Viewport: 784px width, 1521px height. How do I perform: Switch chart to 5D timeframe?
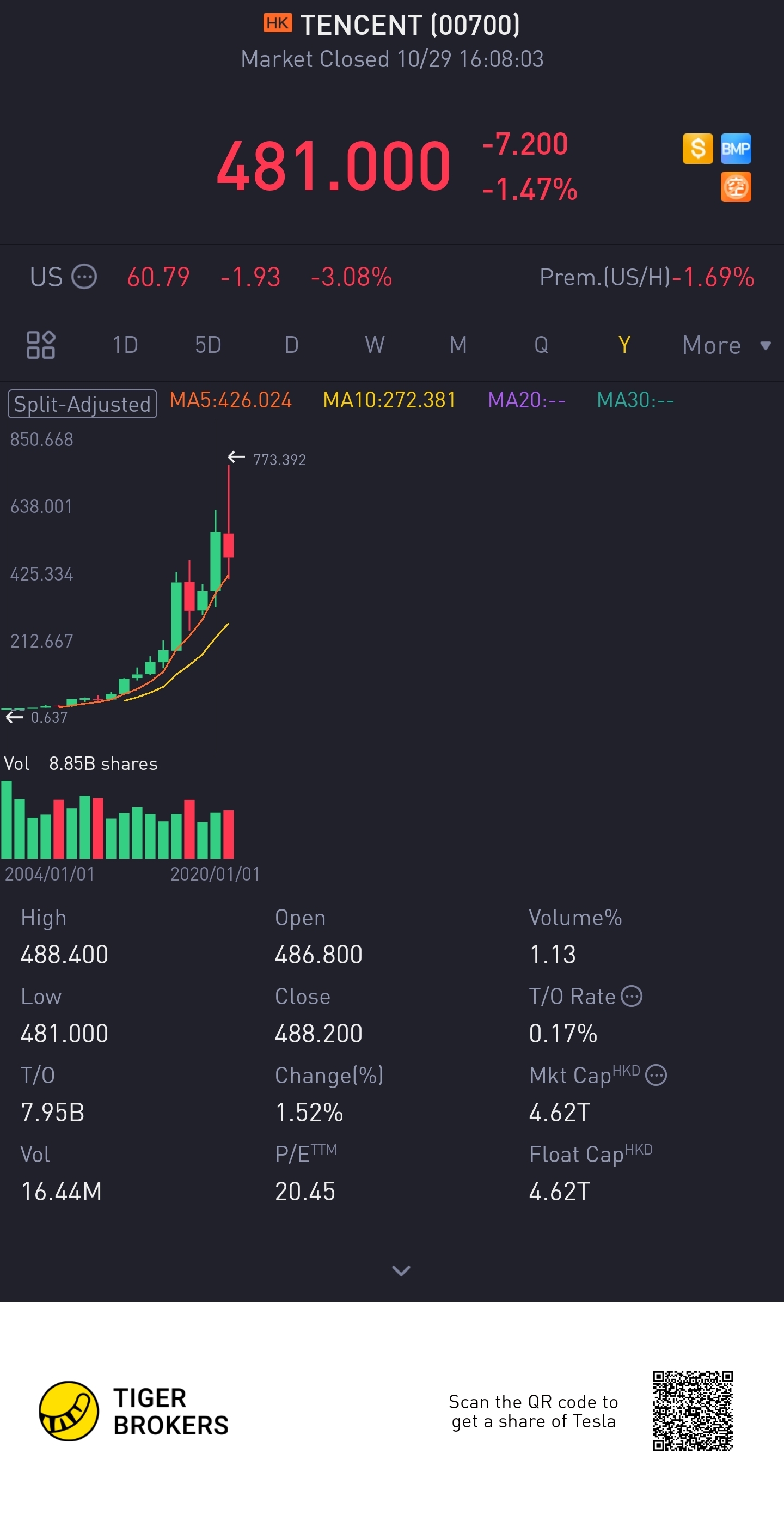[x=209, y=345]
